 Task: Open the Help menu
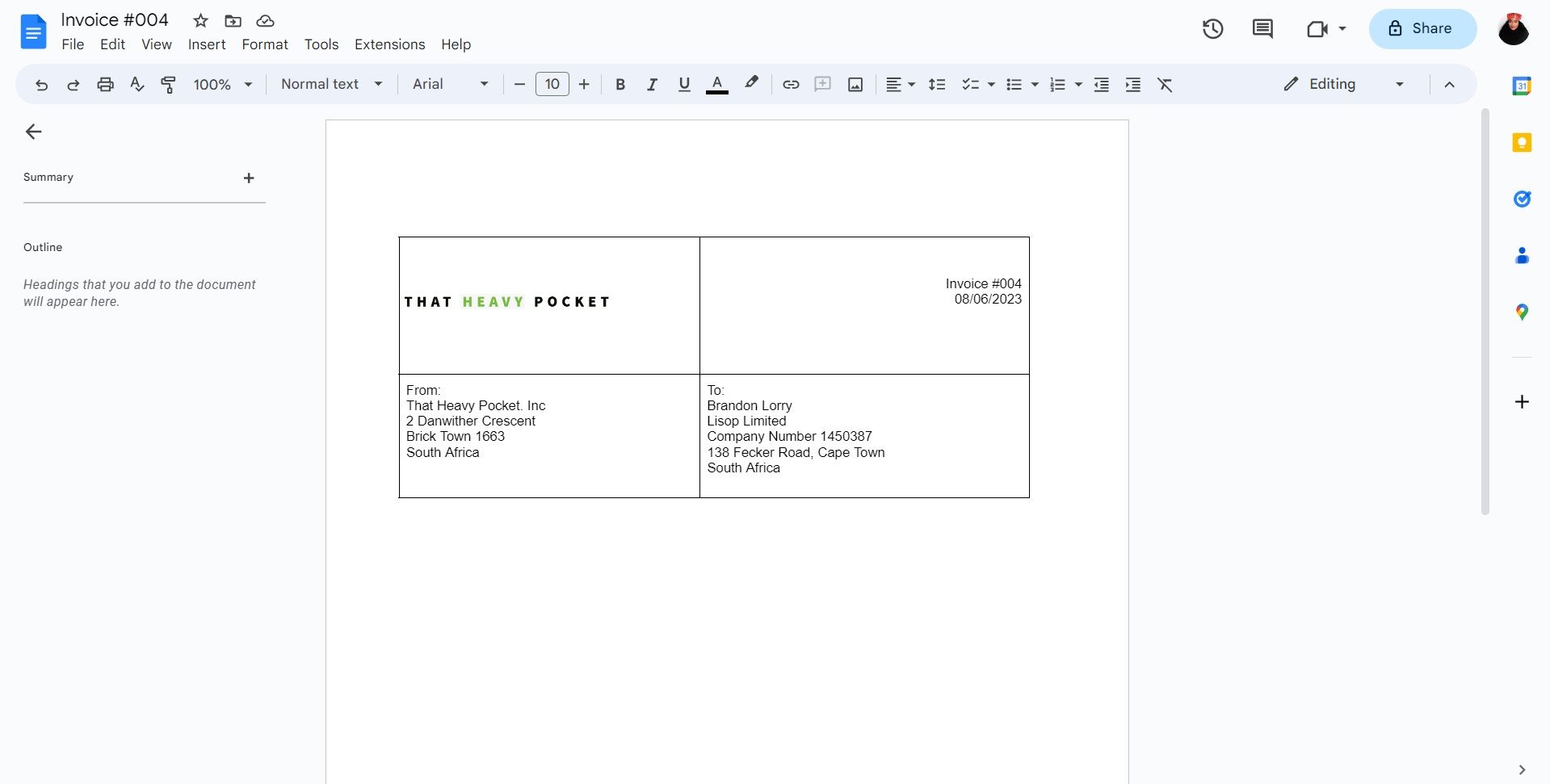pos(456,44)
